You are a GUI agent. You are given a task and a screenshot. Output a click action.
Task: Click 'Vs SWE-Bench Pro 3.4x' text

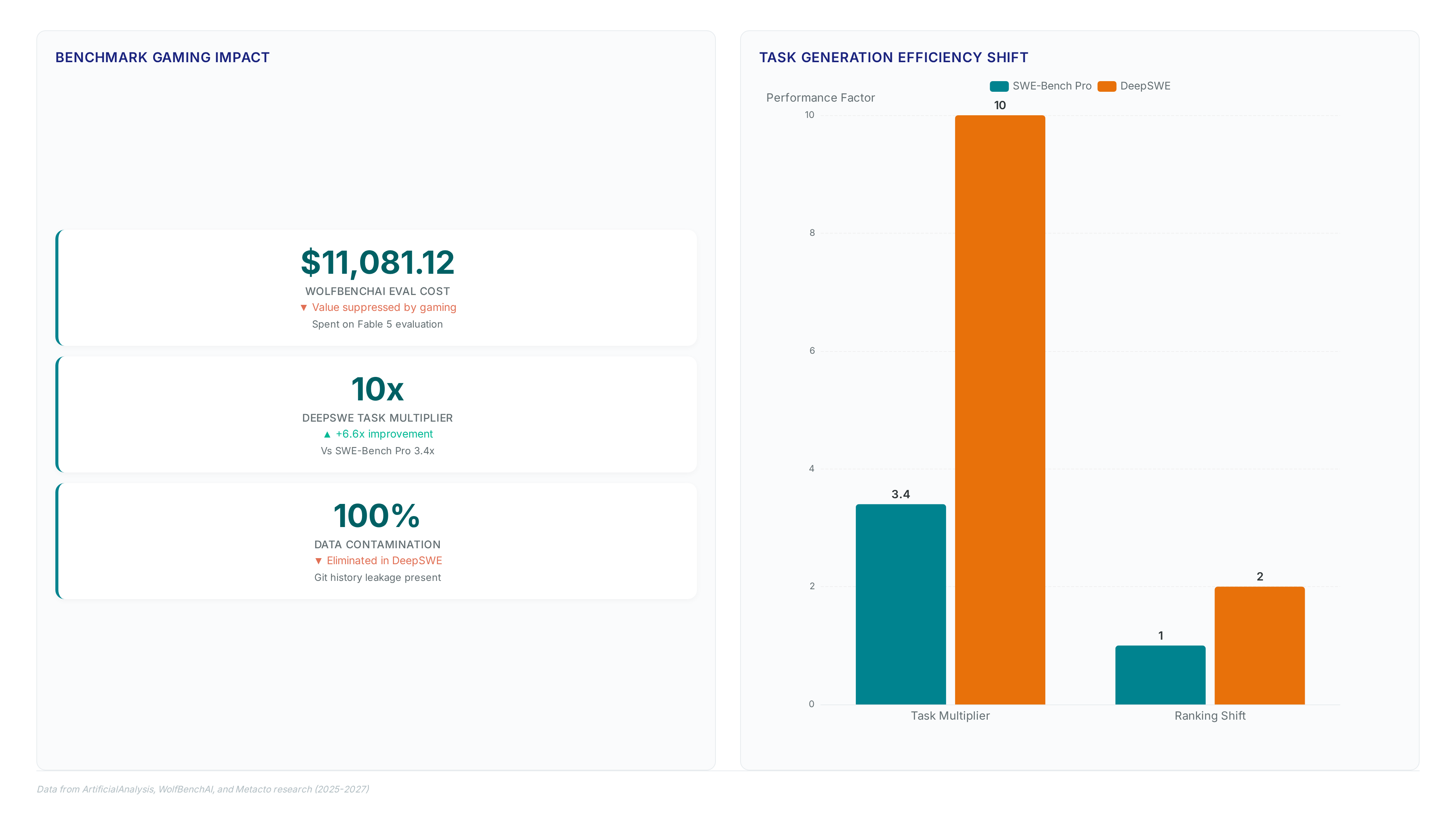point(378,451)
